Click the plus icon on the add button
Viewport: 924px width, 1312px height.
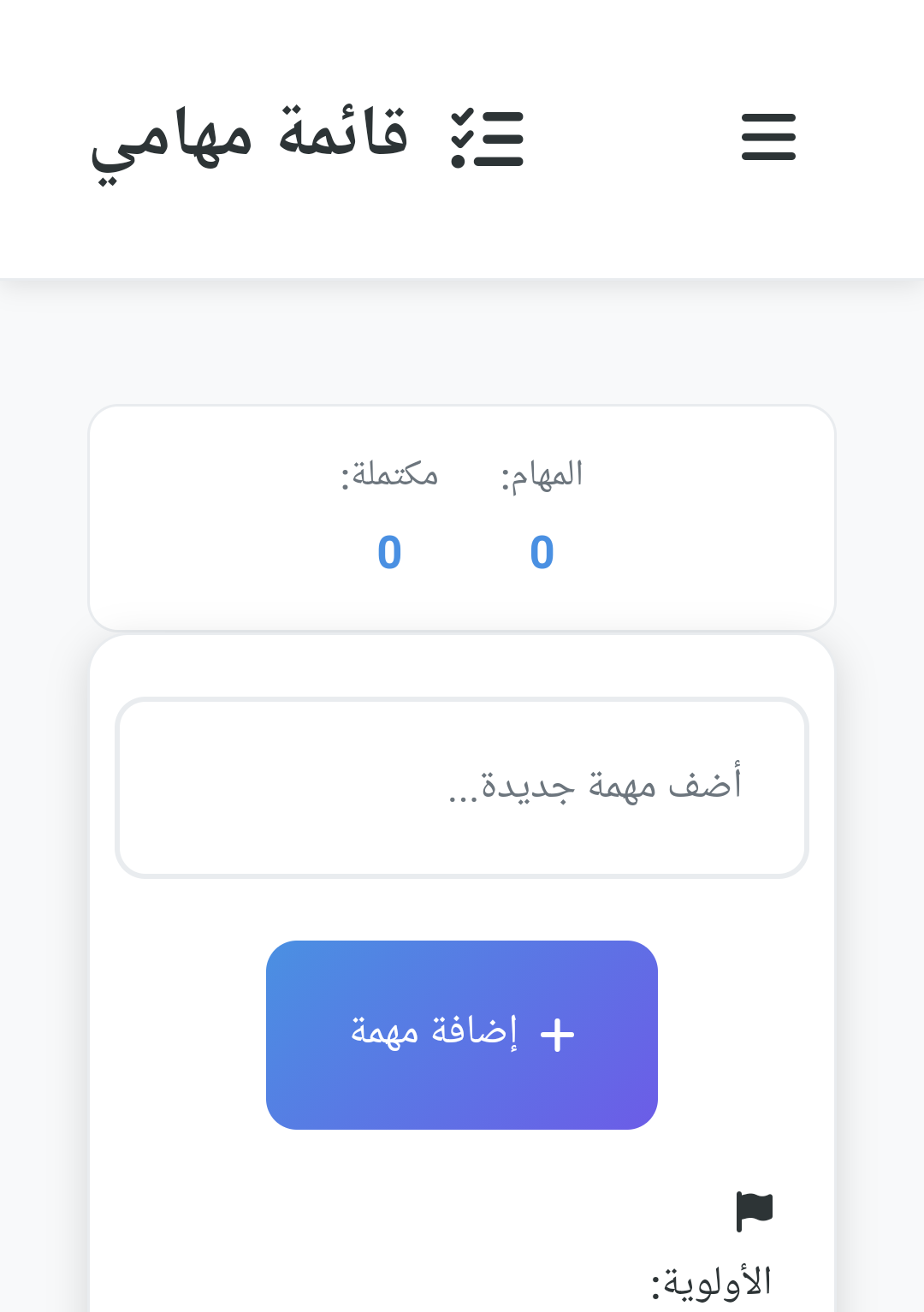[x=557, y=1034]
